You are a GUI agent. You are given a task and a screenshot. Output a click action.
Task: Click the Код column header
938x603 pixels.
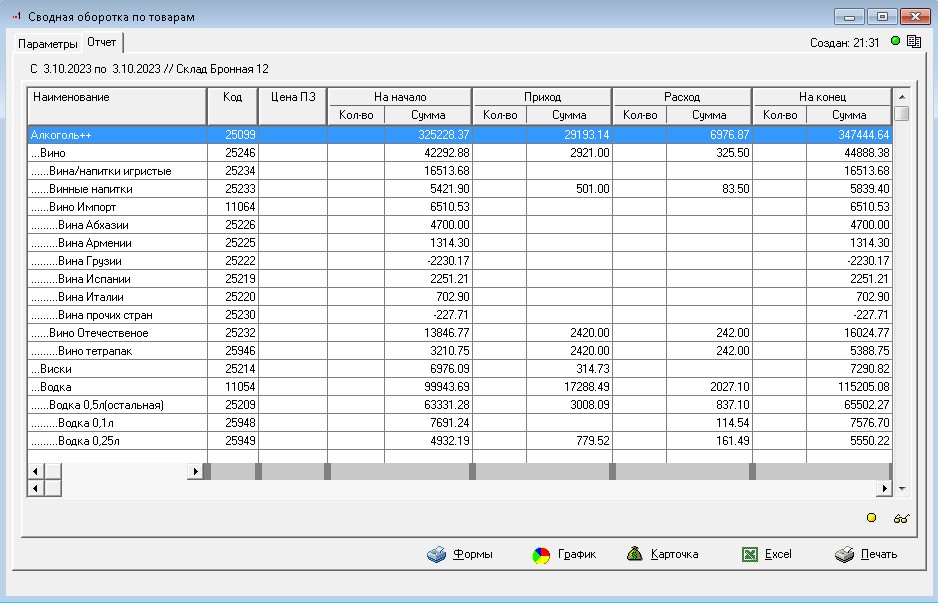pyautogui.click(x=232, y=97)
